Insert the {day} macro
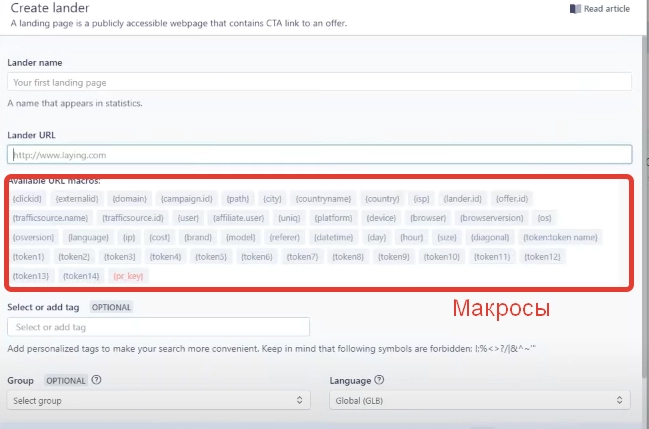This screenshot has height=429, width=649. [x=377, y=237]
